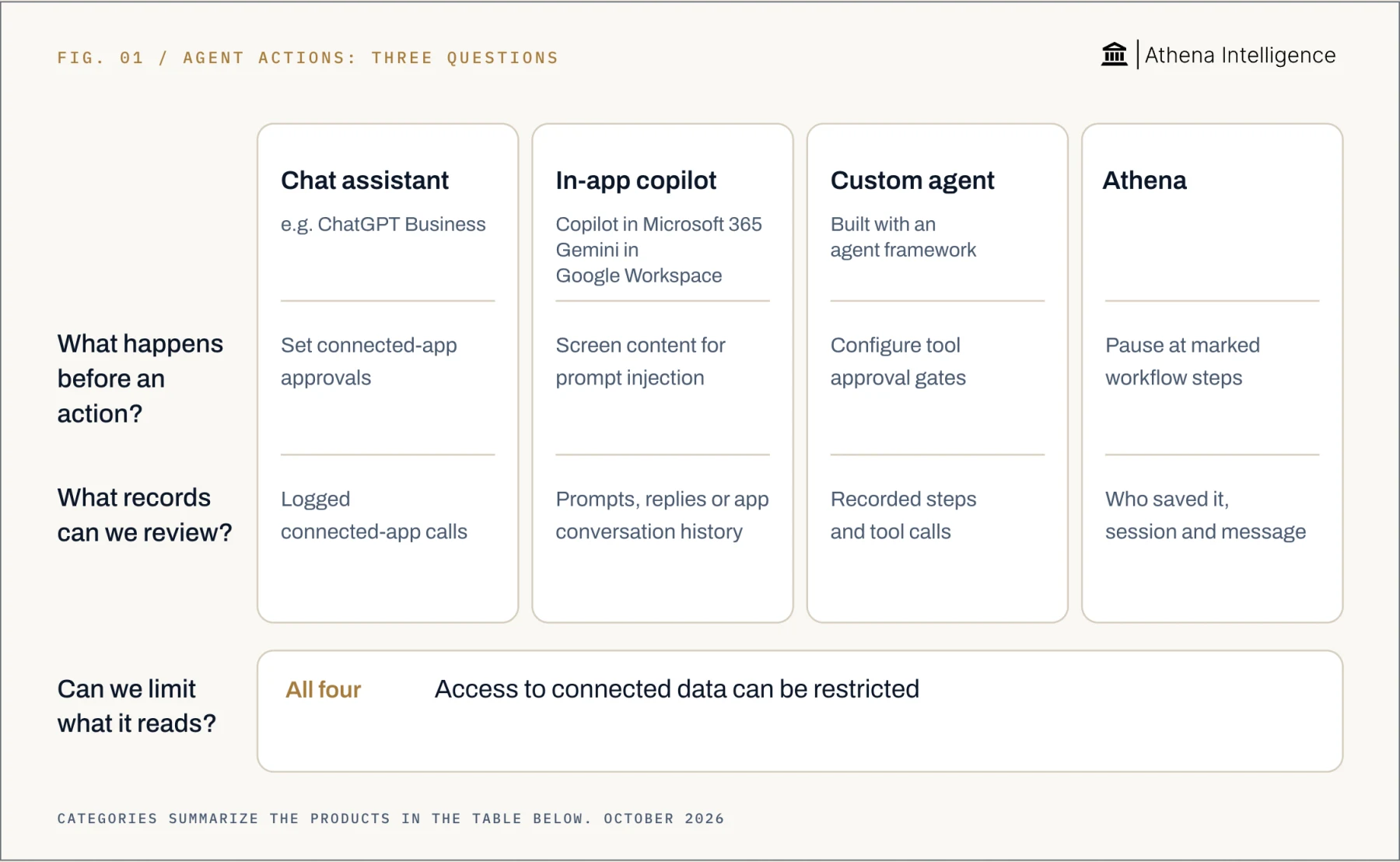Click 'Logged connected-app calls' text
This screenshot has height=862, width=1400.
pos(374,516)
